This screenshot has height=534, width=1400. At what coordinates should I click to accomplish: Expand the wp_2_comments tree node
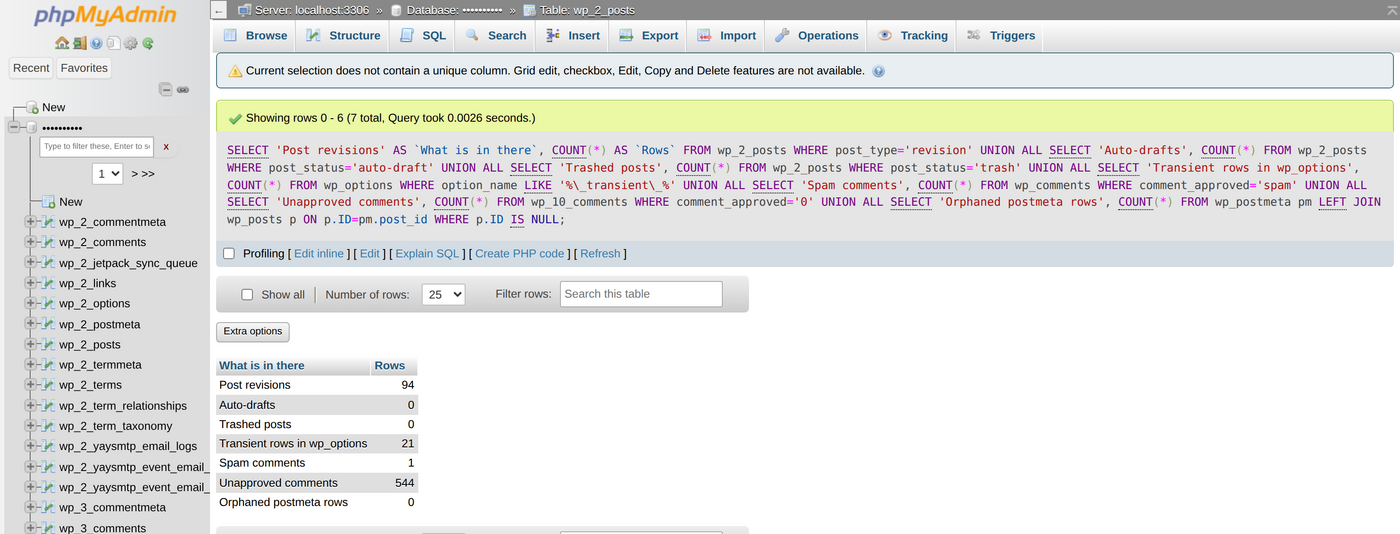click(x=30, y=242)
